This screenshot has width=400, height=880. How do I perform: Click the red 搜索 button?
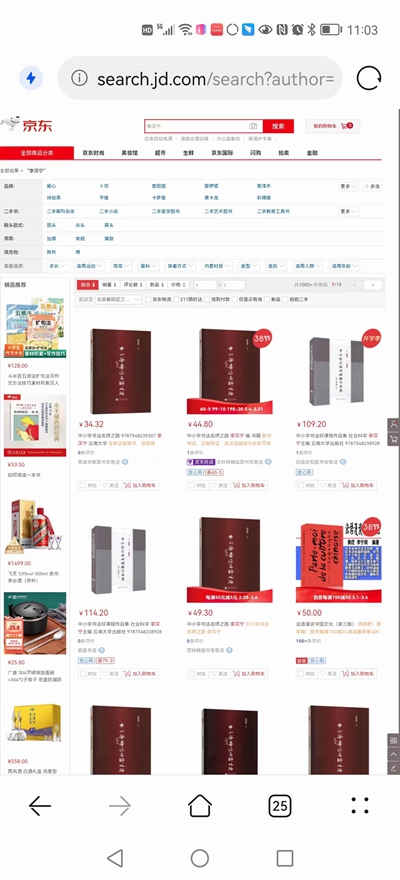(x=278, y=126)
